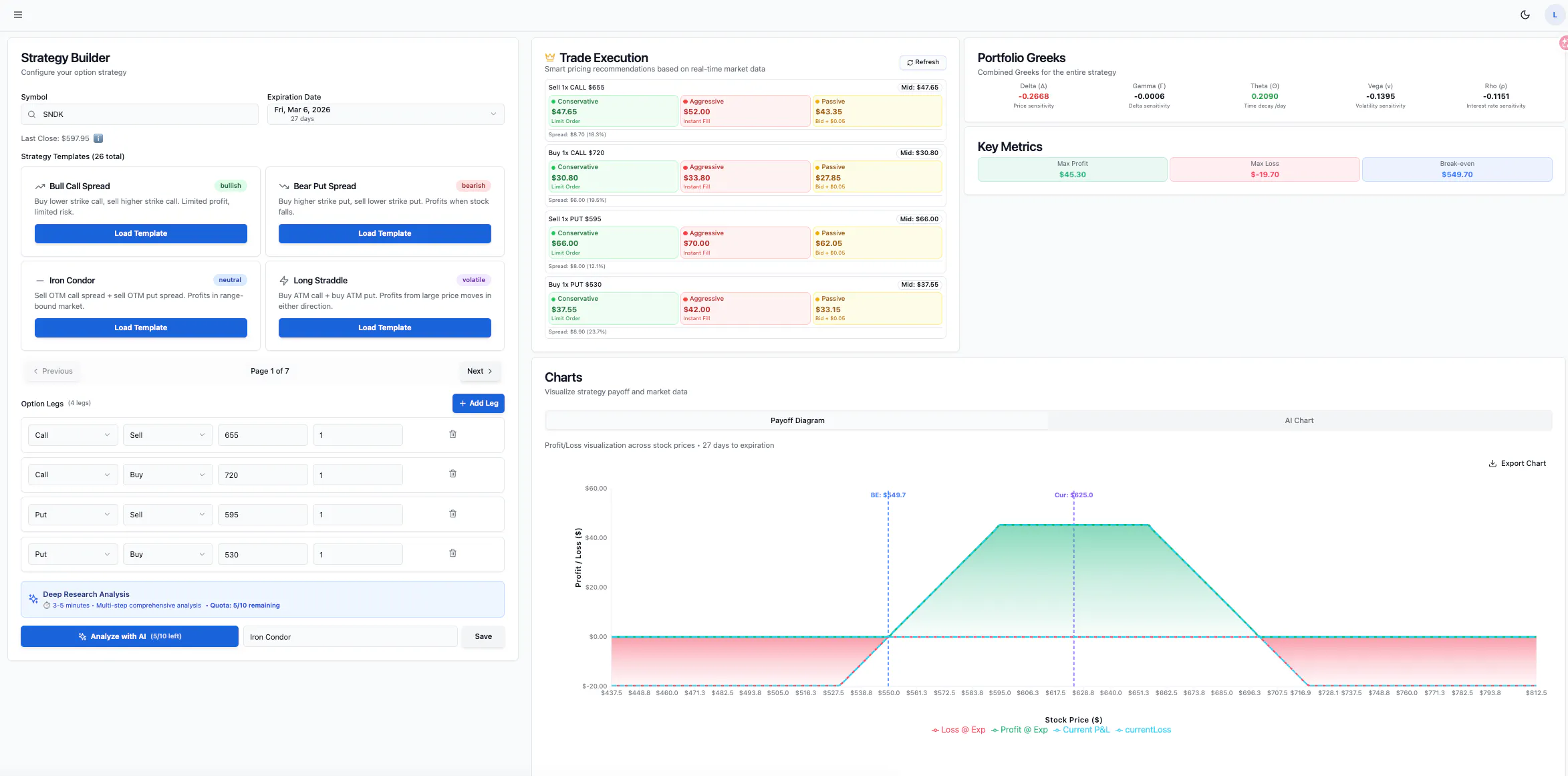
Task: Select Conservative $30.80 for CALL $720
Action: coord(613,176)
